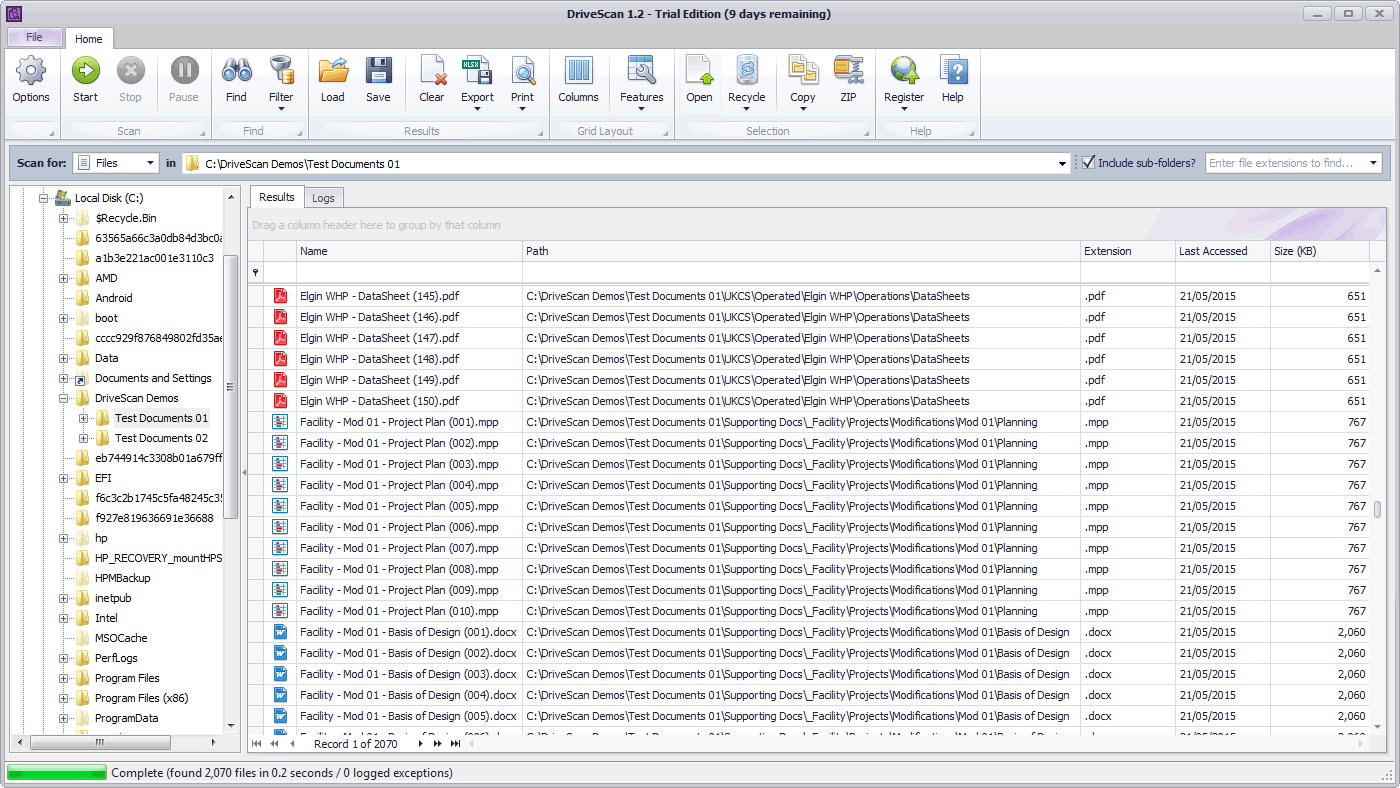
Task: Collapse the DriveScan Demos folder node
Action: point(64,398)
